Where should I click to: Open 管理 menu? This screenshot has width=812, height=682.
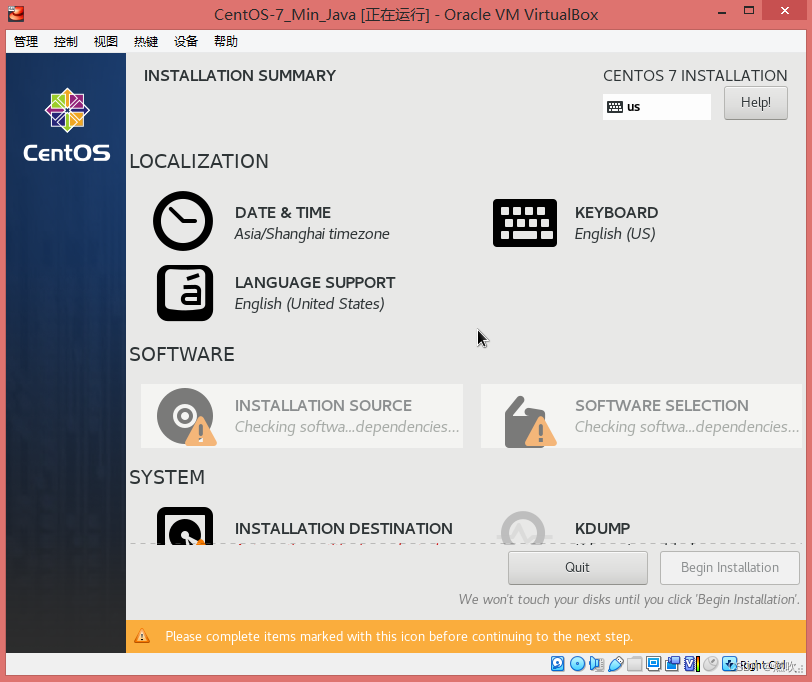point(26,41)
